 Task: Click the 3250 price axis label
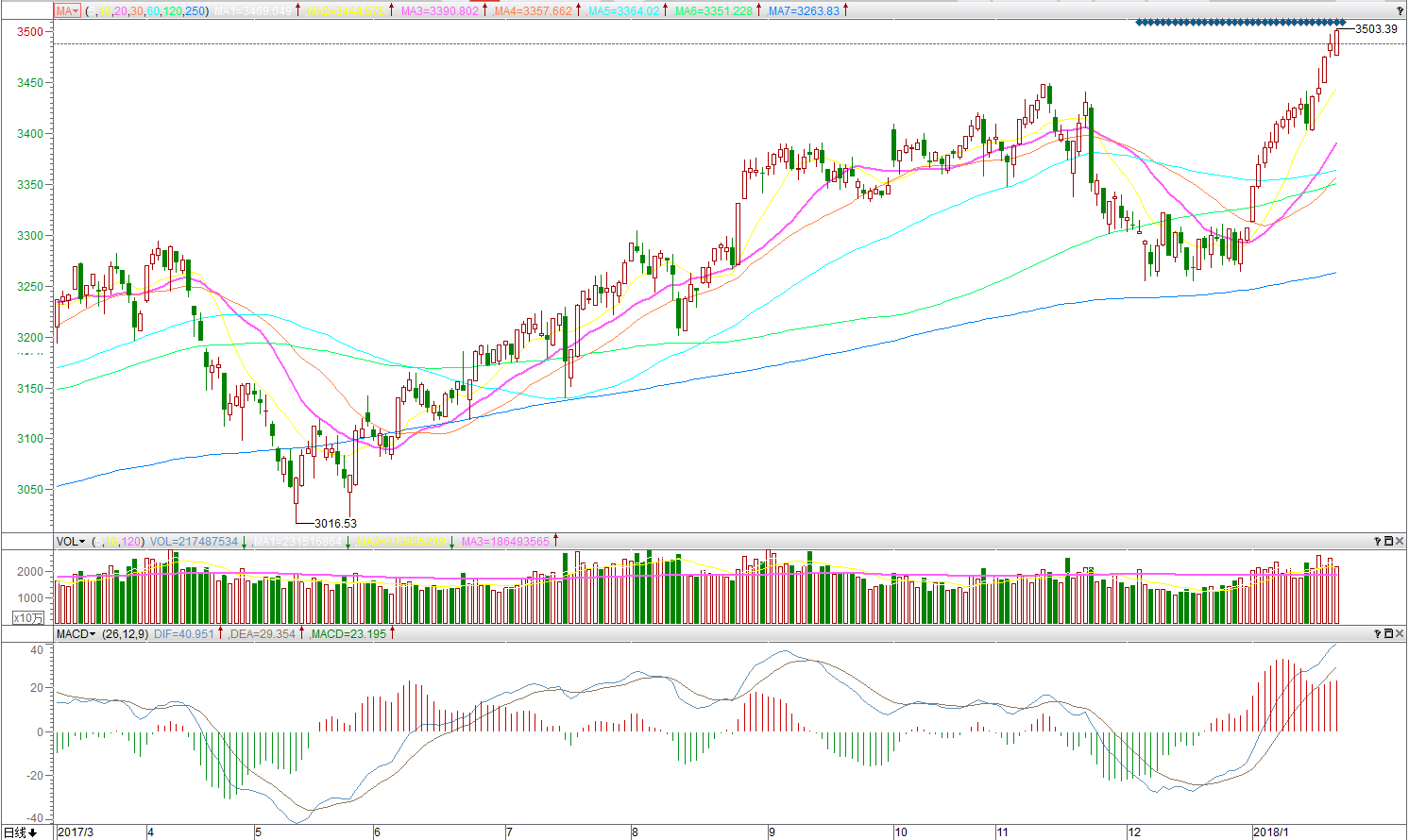click(x=30, y=287)
